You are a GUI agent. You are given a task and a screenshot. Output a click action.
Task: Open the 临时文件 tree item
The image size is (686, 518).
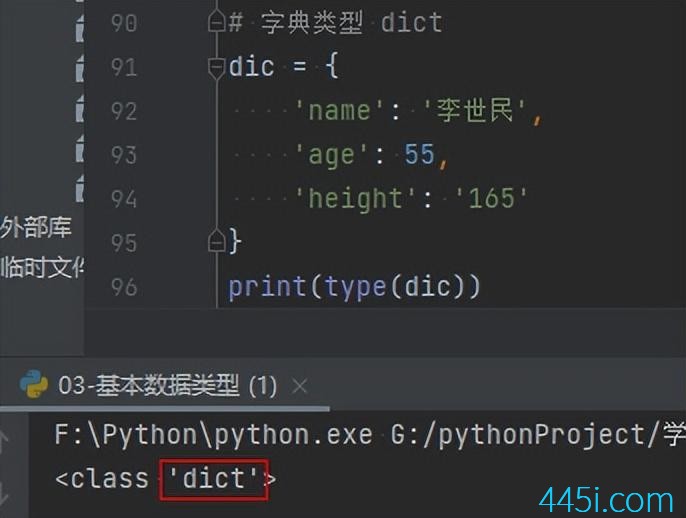[x=42, y=268]
